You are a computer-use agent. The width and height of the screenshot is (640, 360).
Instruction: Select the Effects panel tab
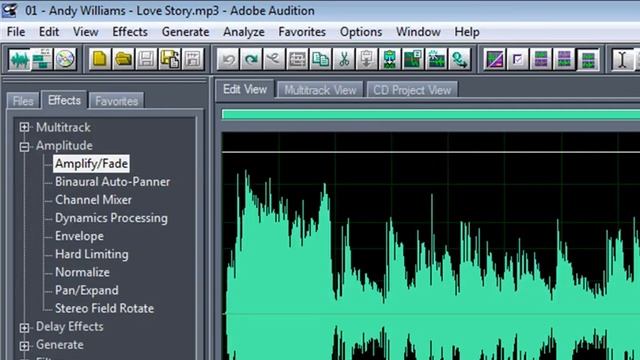point(64,100)
